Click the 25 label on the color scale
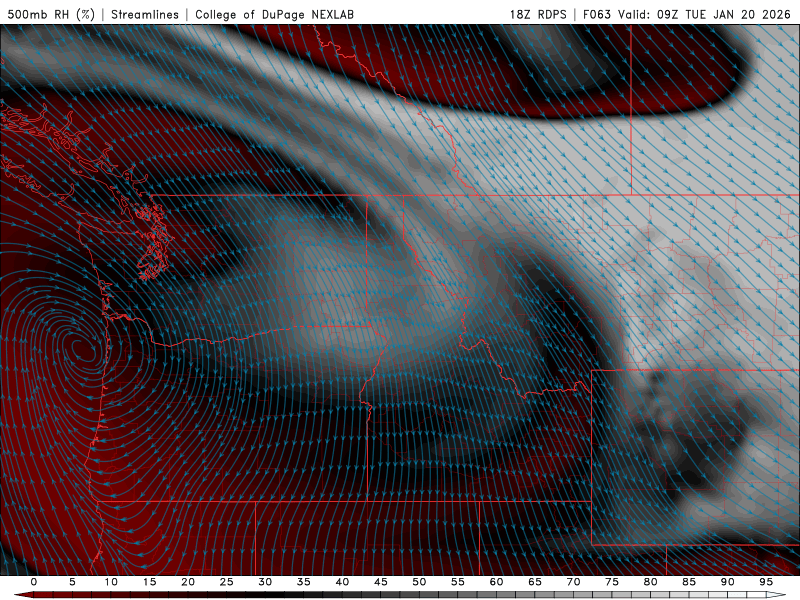 [x=227, y=582]
